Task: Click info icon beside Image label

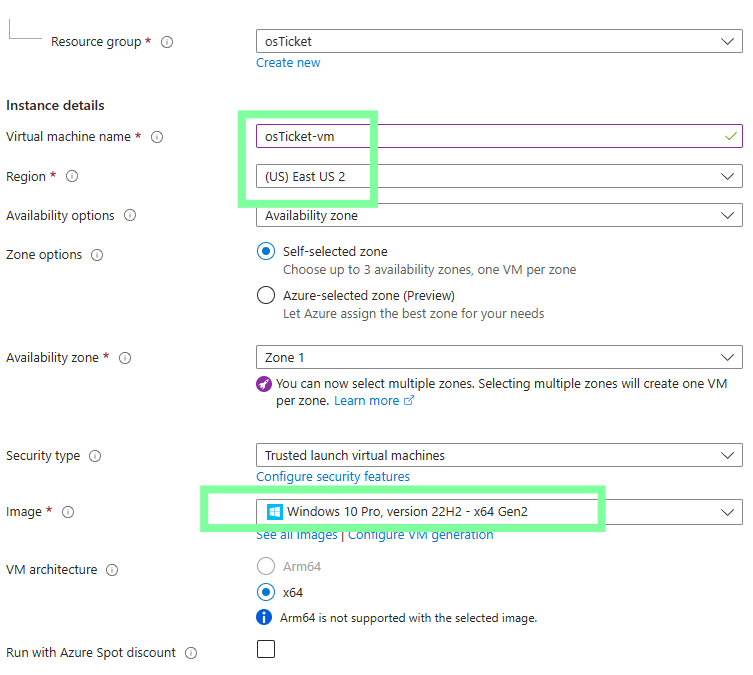Action: (68, 512)
